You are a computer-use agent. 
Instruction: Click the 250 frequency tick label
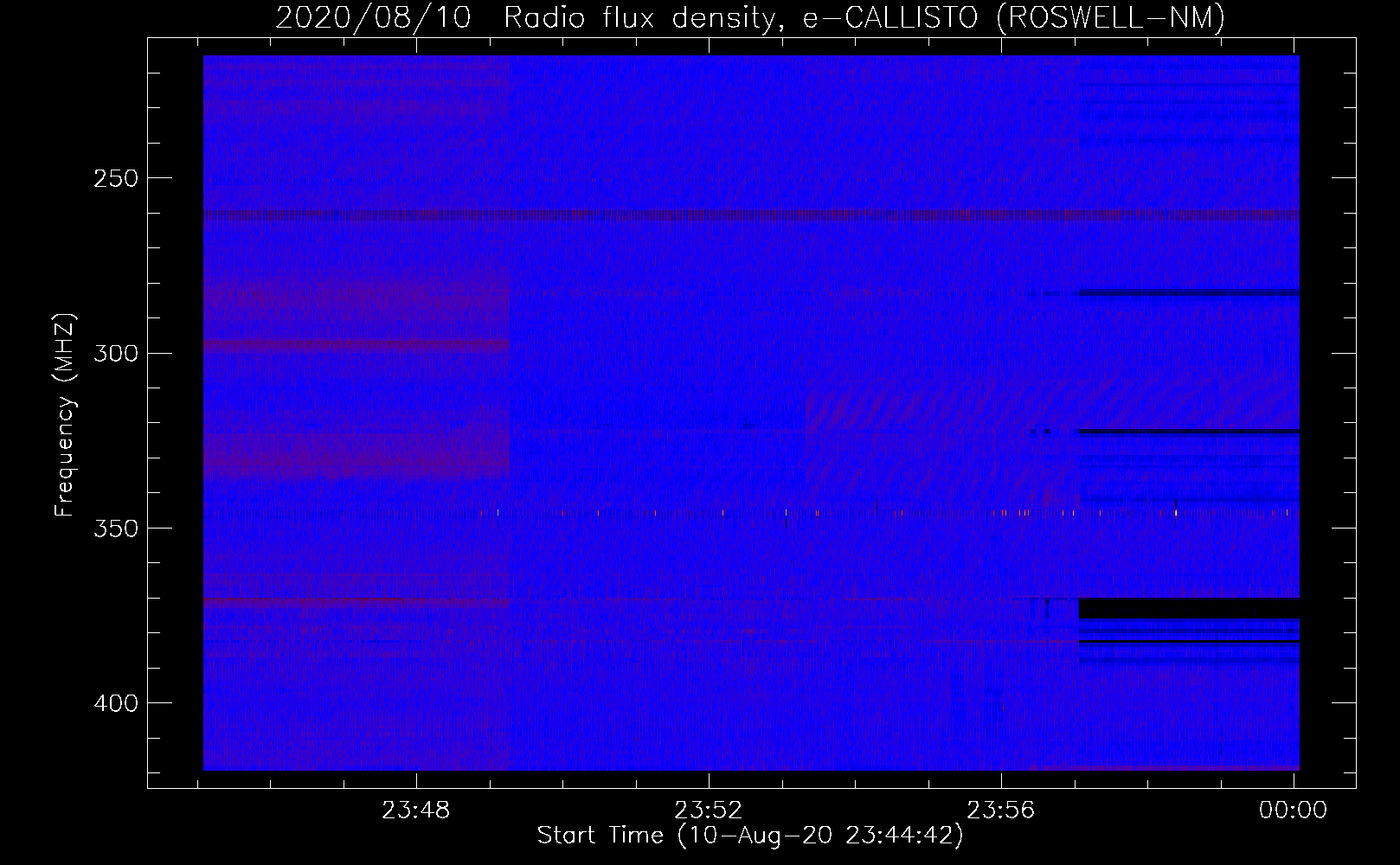116,178
